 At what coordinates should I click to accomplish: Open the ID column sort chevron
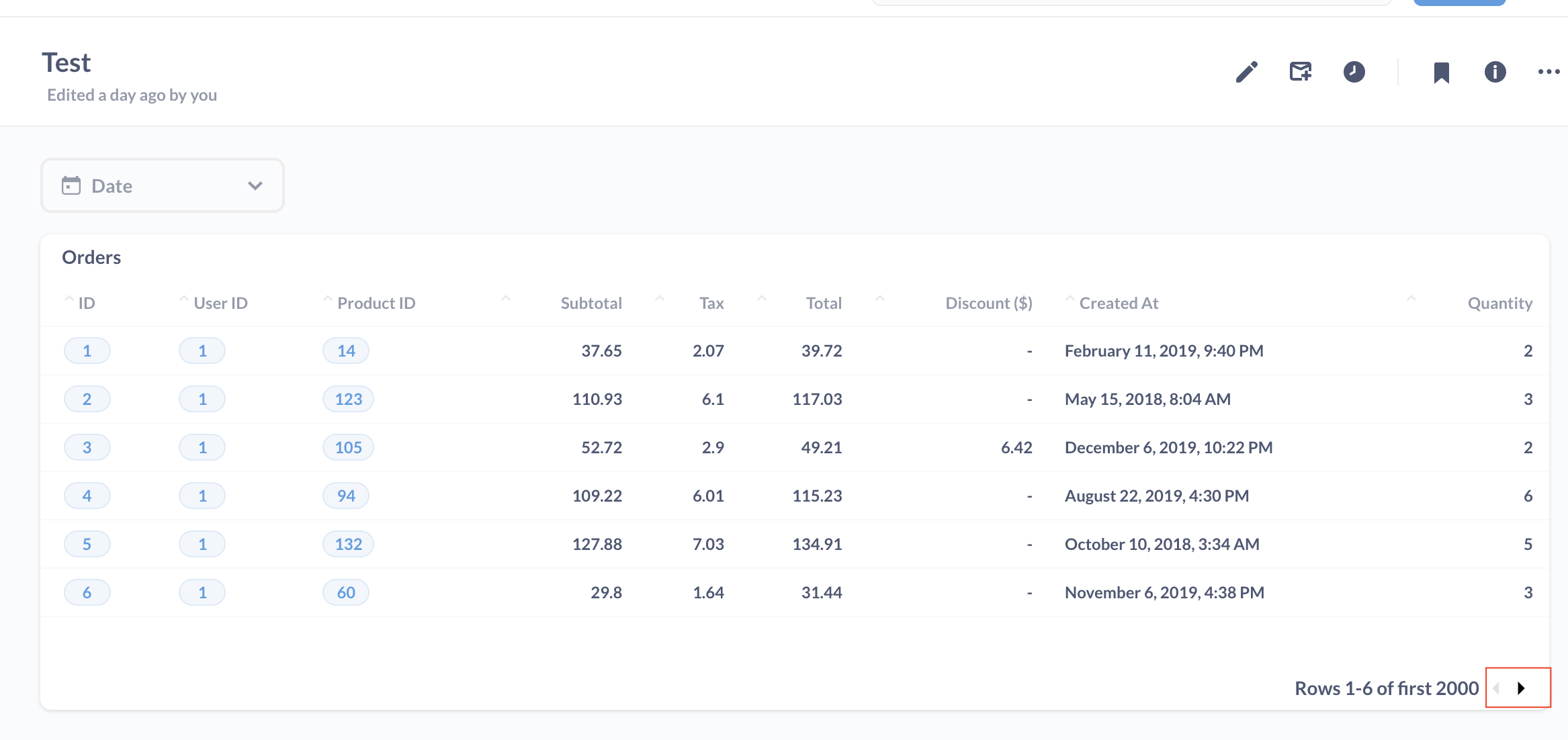(x=69, y=299)
